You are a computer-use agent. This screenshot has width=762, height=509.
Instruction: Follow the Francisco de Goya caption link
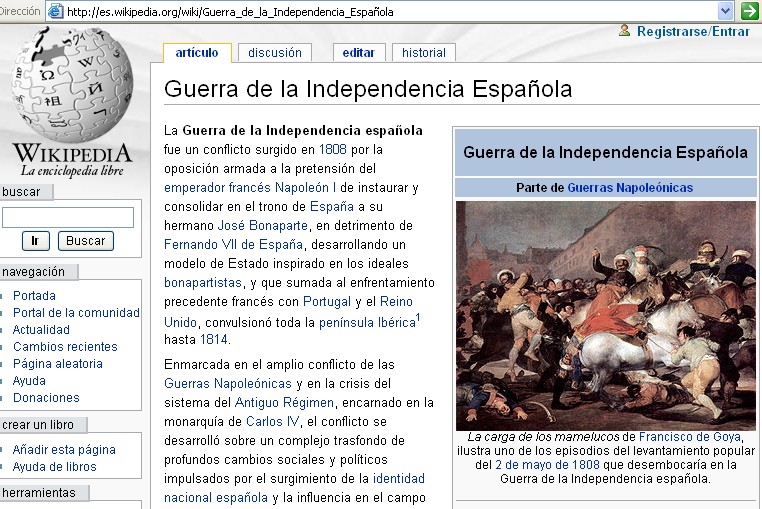coord(690,437)
